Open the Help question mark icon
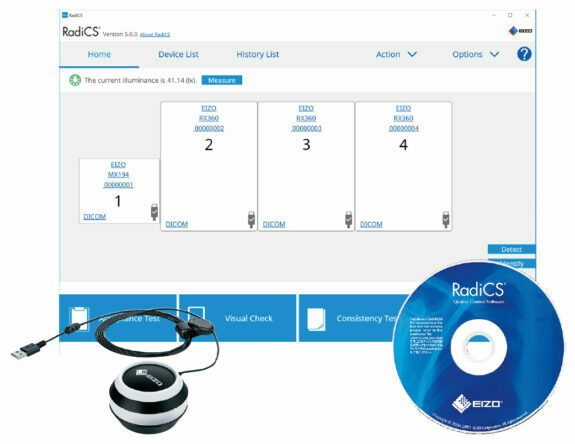Screen dimensions: 575x444 (524, 54)
